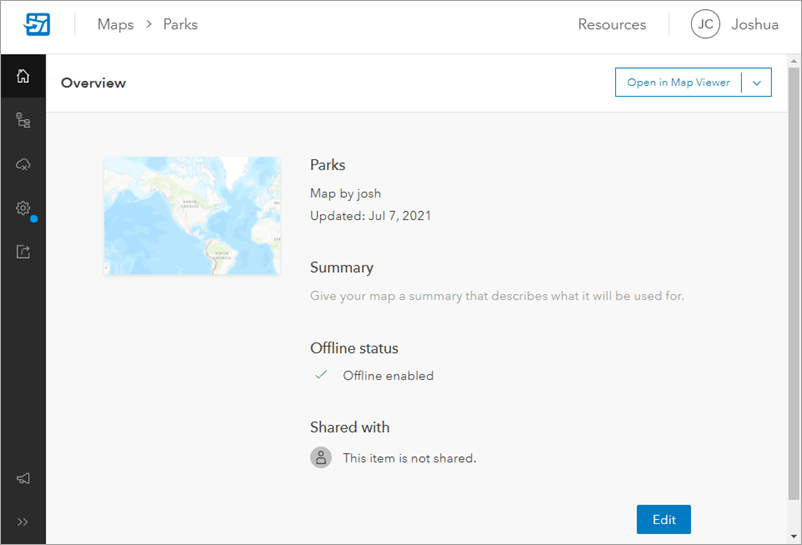The height and width of the screenshot is (545, 802).
Task: Click the 'Updated: Jul 7, 2021' text
Action: (x=370, y=216)
